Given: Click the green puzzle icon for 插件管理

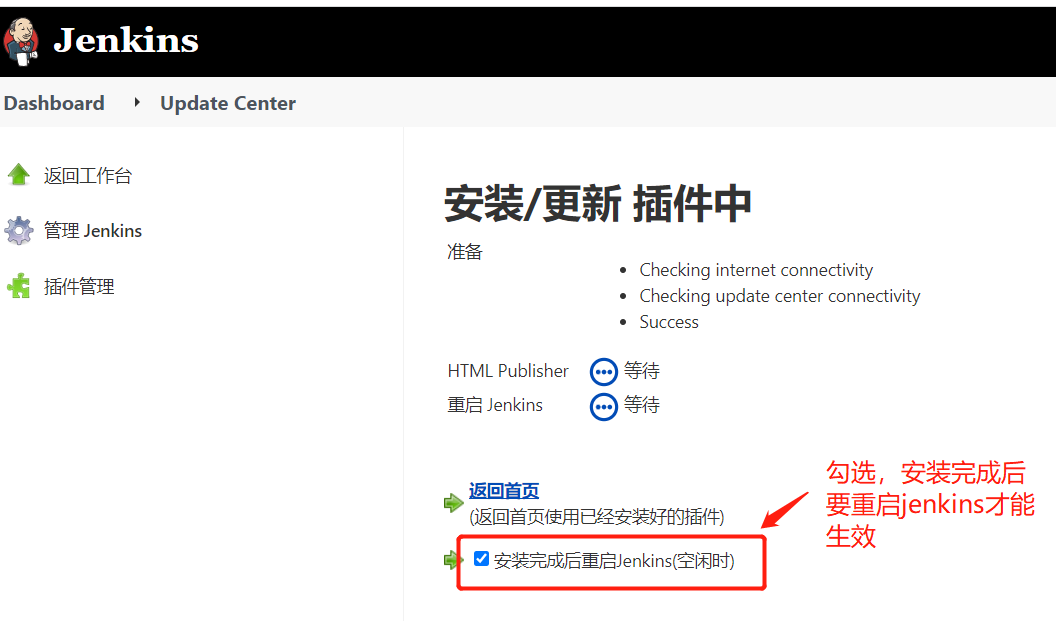Looking at the screenshot, I should [x=19, y=286].
